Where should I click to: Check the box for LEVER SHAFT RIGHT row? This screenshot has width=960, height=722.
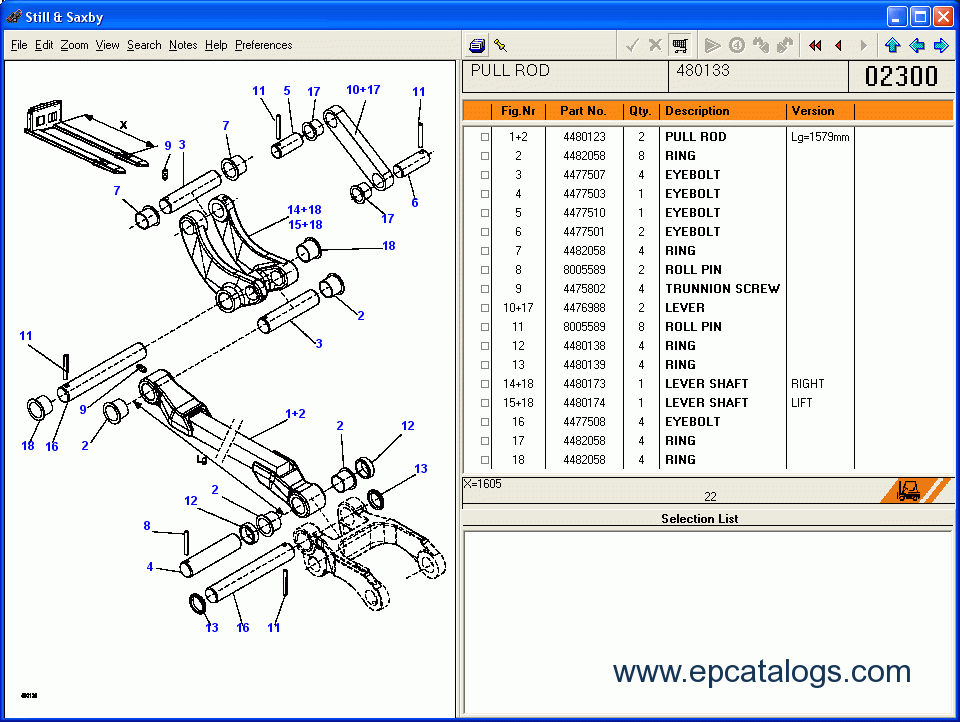[x=485, y=384]
